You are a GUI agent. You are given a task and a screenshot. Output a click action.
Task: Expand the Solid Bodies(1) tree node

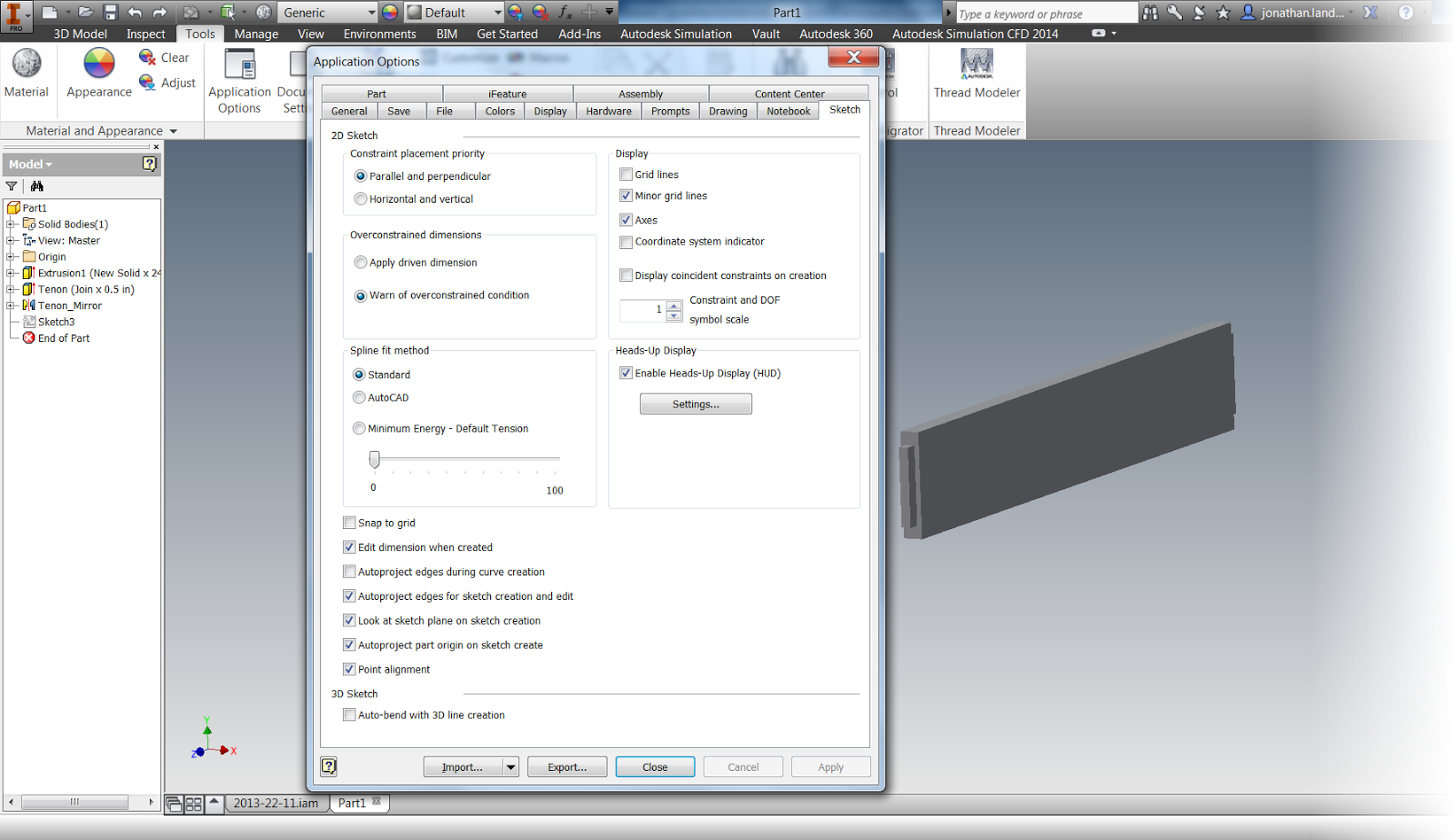(11, 225)
